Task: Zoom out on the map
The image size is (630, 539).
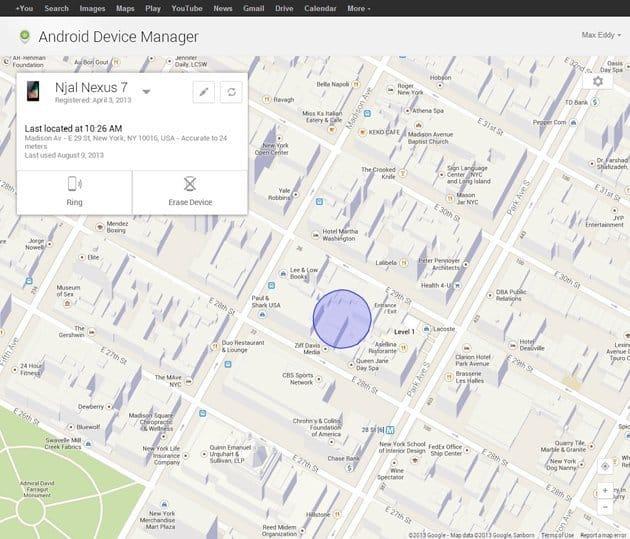Action: (x=605, y=507)
